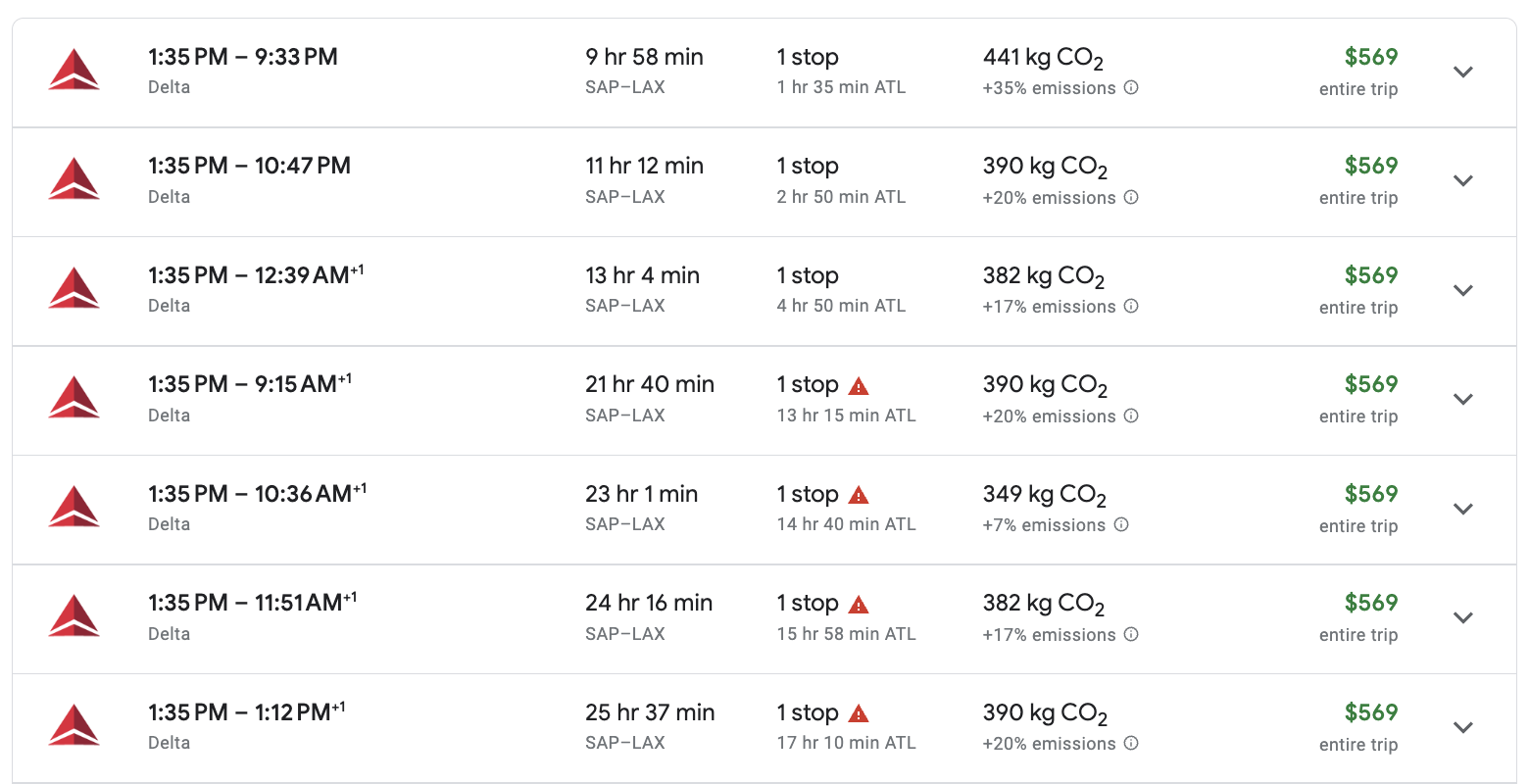Click info icon on 12:39 AM flight emissions

1131,307
